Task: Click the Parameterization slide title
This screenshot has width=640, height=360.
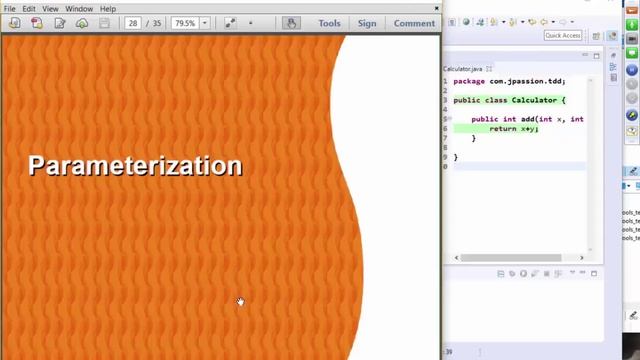Action: [x=135, y=165]
